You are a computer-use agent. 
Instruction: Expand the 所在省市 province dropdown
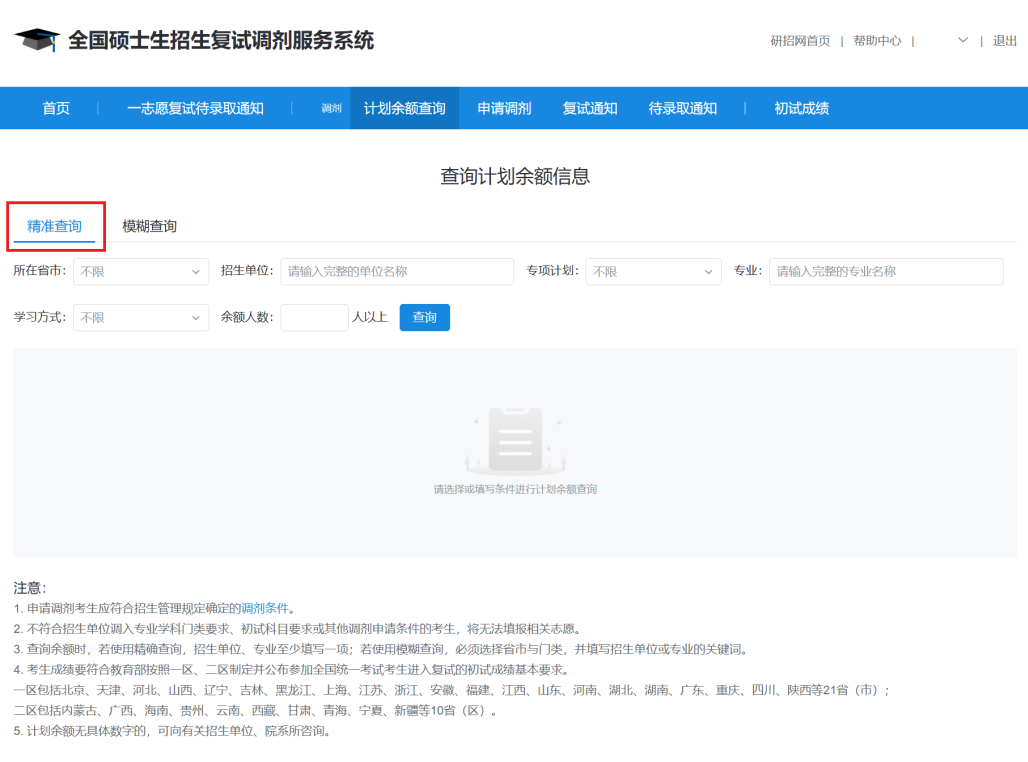coord(140,271)
